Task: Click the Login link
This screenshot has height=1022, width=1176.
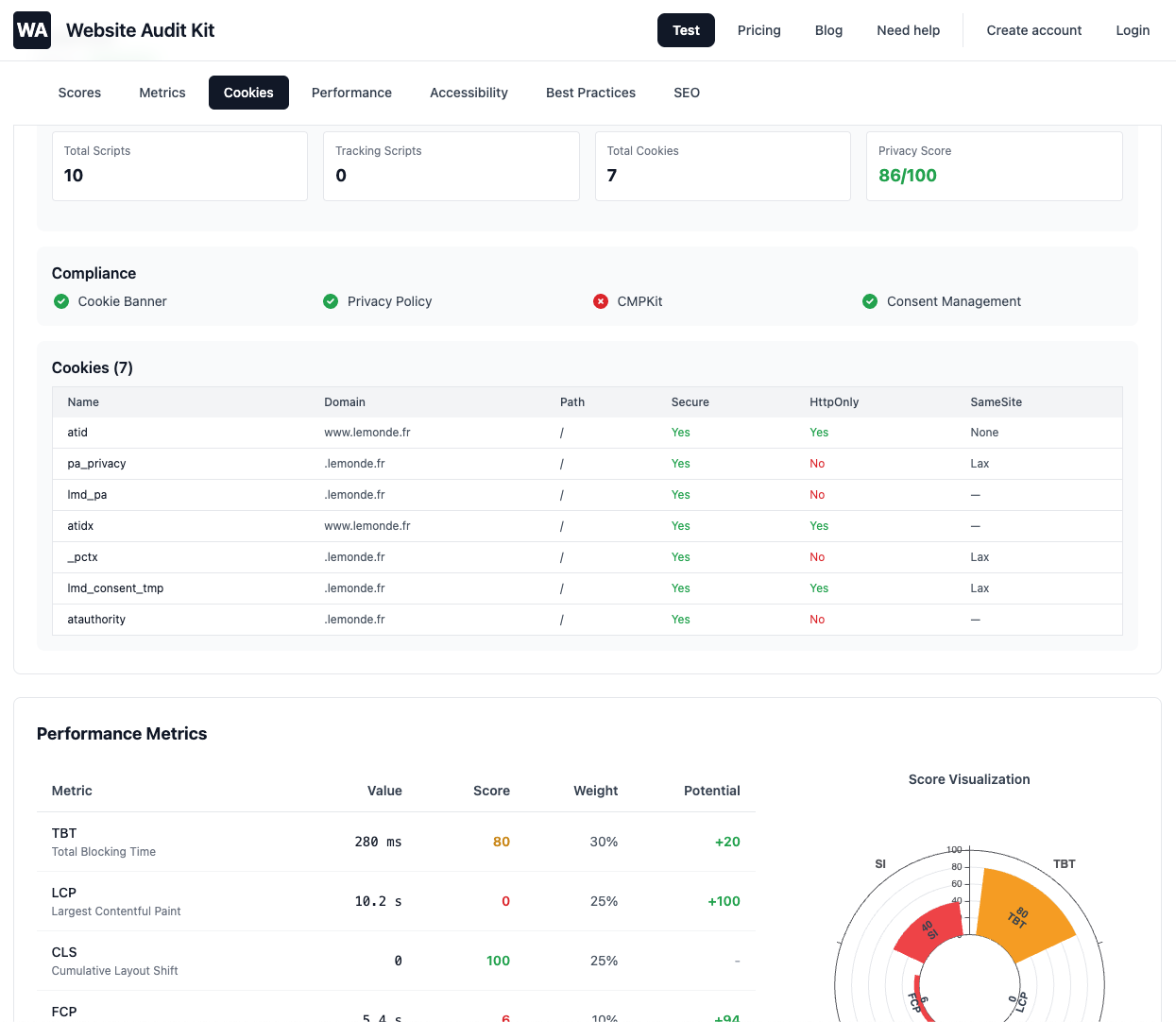Action: (x=1133, y=30)
